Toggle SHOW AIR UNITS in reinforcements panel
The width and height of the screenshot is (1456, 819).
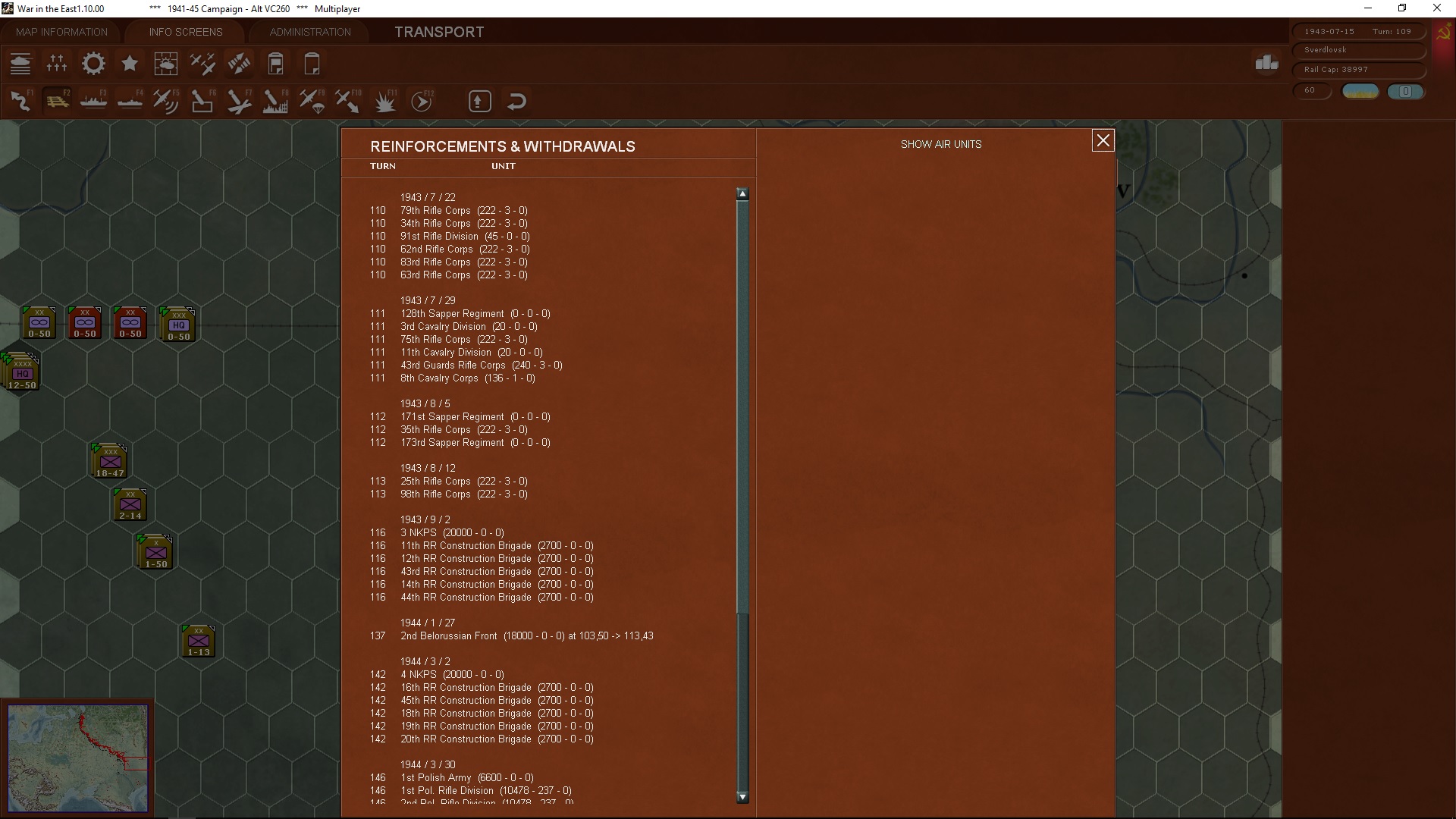[x=940, y=144]
